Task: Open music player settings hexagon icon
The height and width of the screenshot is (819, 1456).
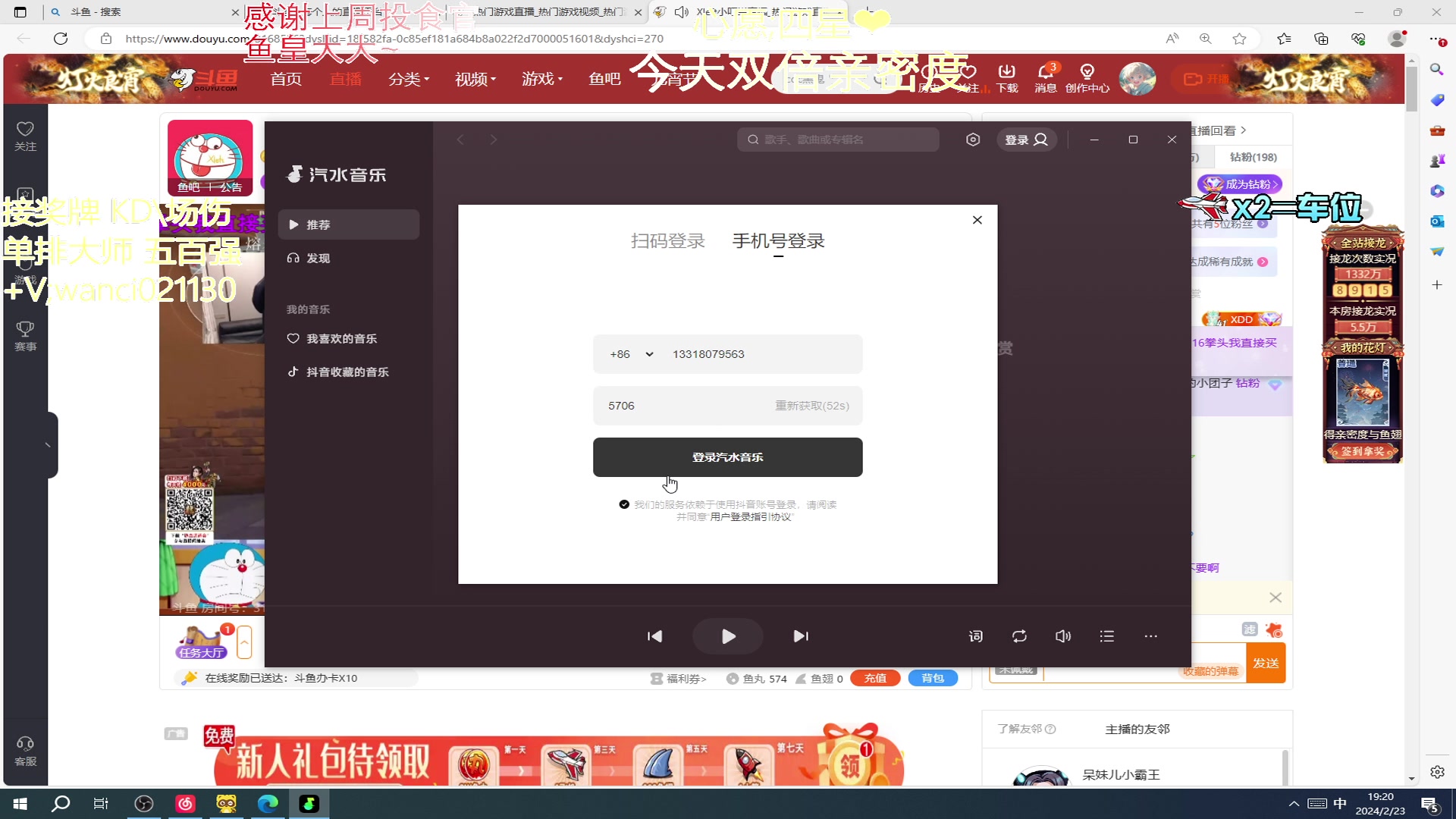Action: (973, 140)
